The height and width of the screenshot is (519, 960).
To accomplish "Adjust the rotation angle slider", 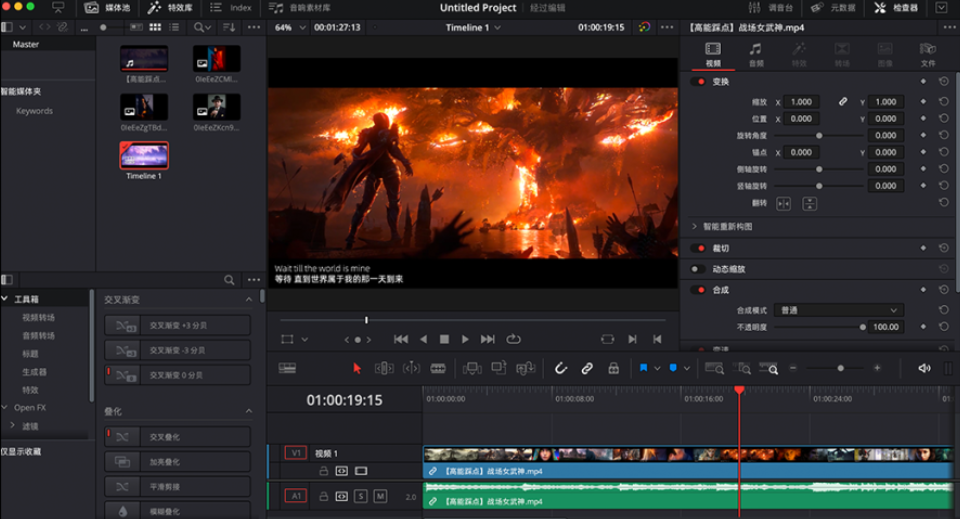I will coord(819,135).
